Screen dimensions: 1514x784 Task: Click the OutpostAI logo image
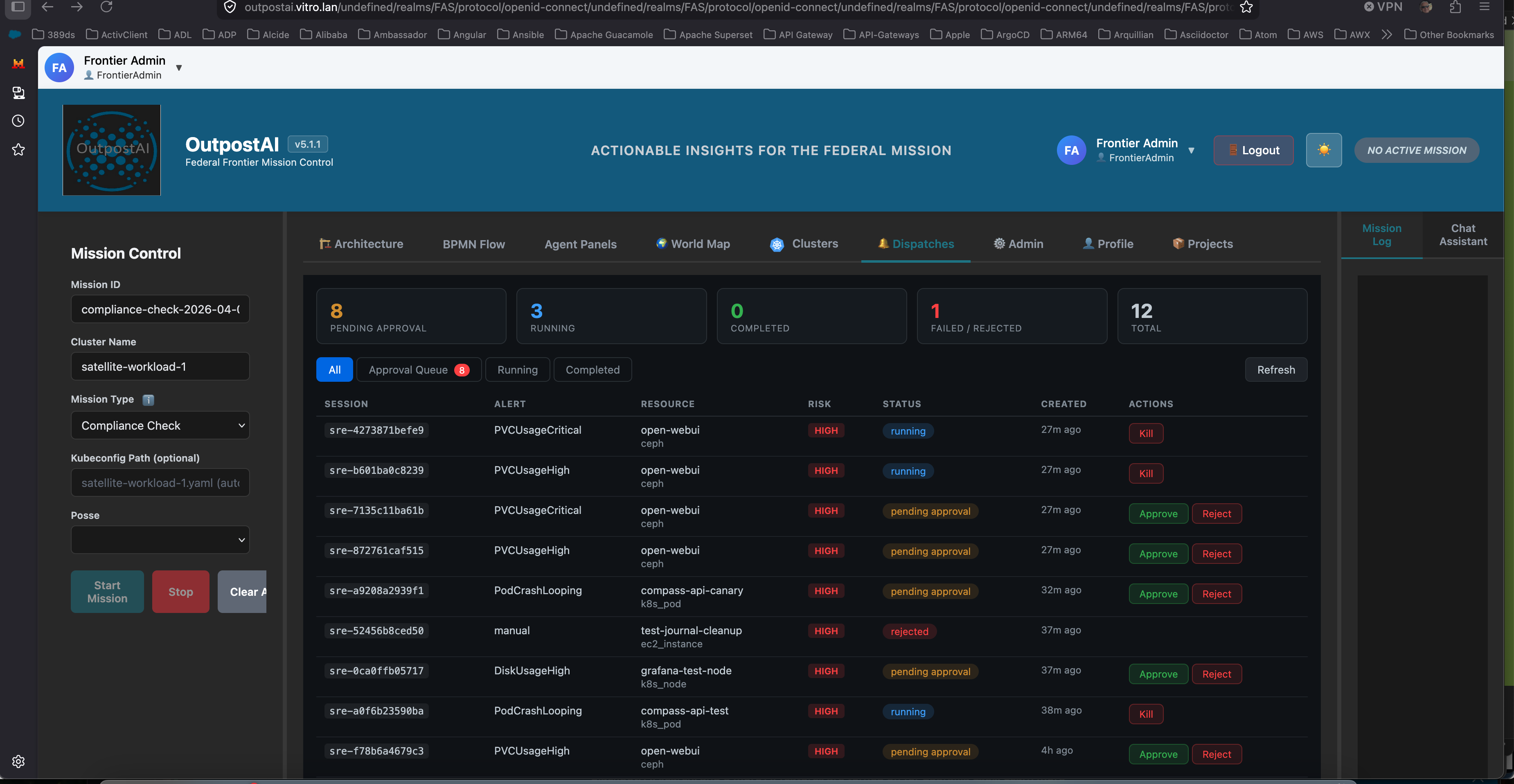click(112, 150)
